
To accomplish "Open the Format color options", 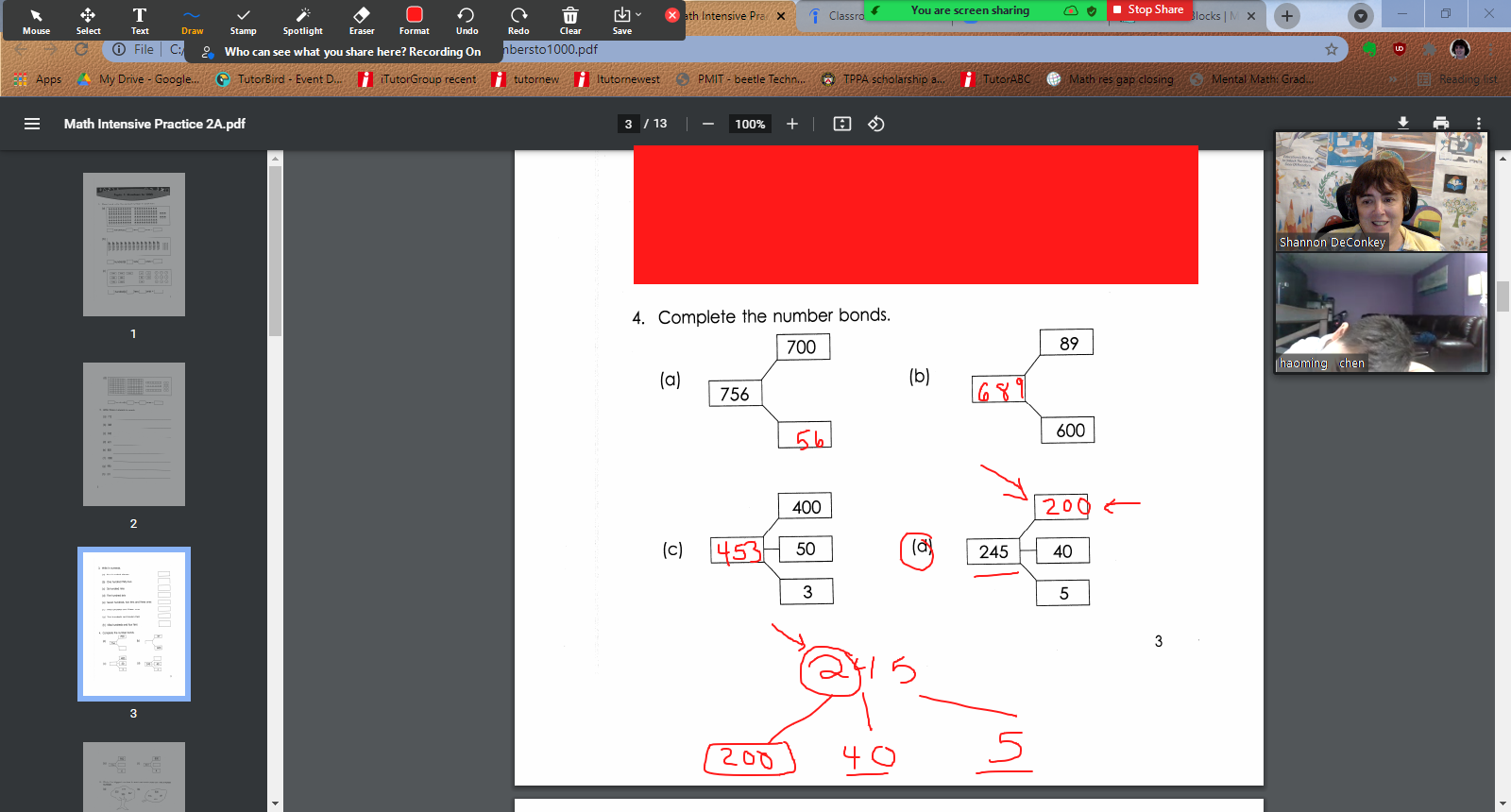I will [414, 20].
